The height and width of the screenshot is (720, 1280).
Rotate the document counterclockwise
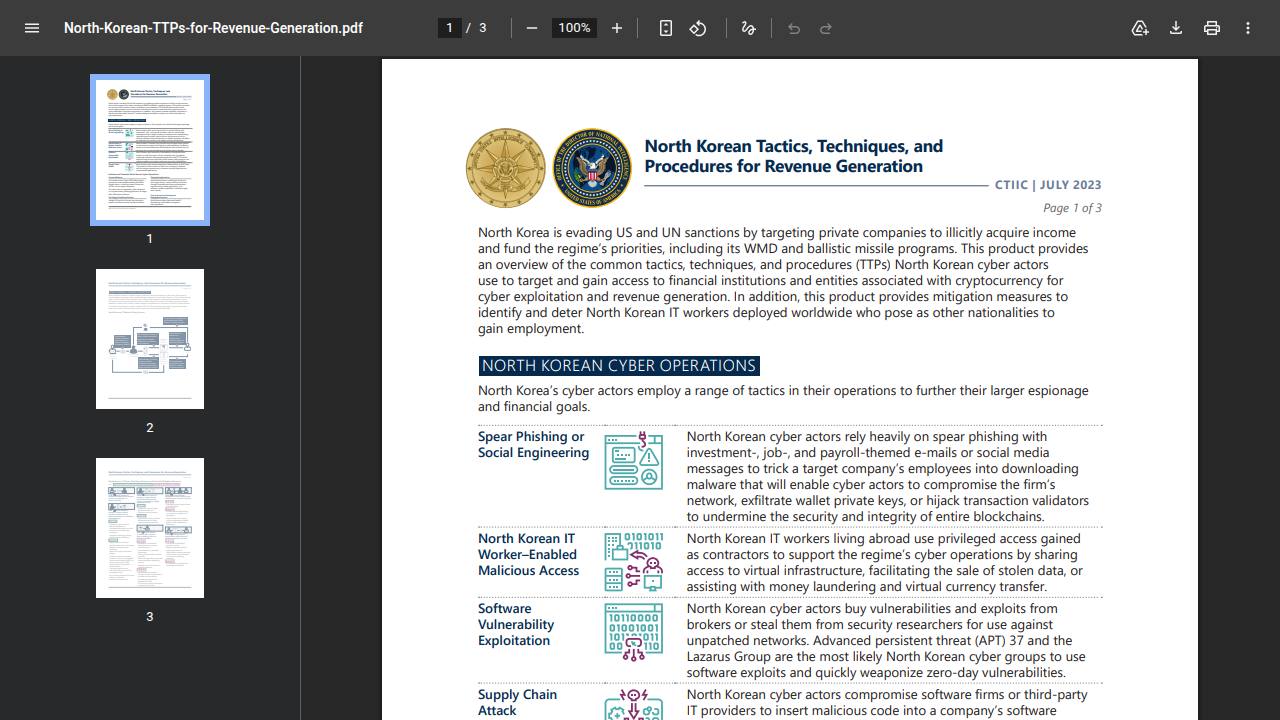pos(698,28)
